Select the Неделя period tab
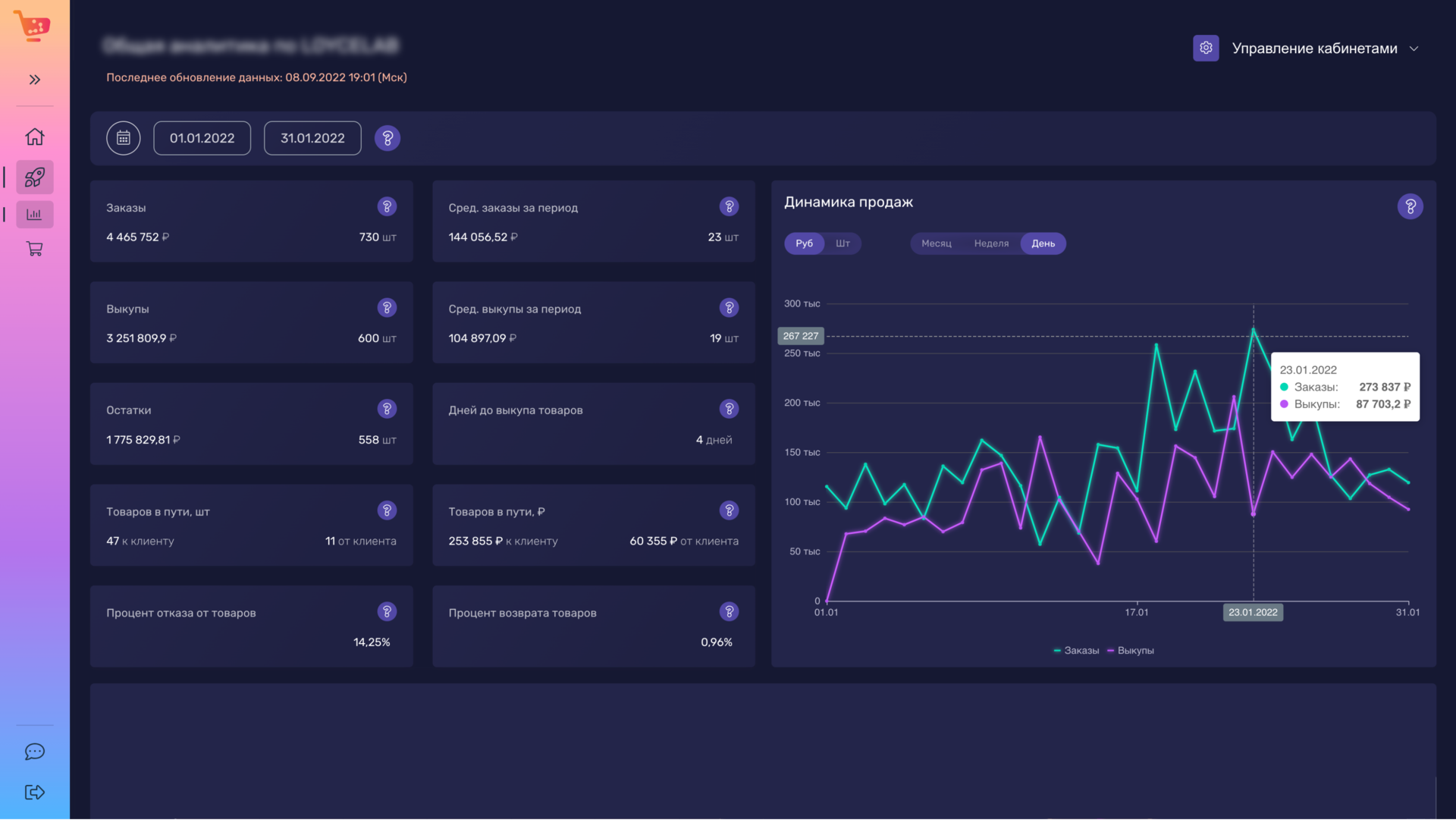Screen dimensions: 1456x832 click(x=991, y=243)
